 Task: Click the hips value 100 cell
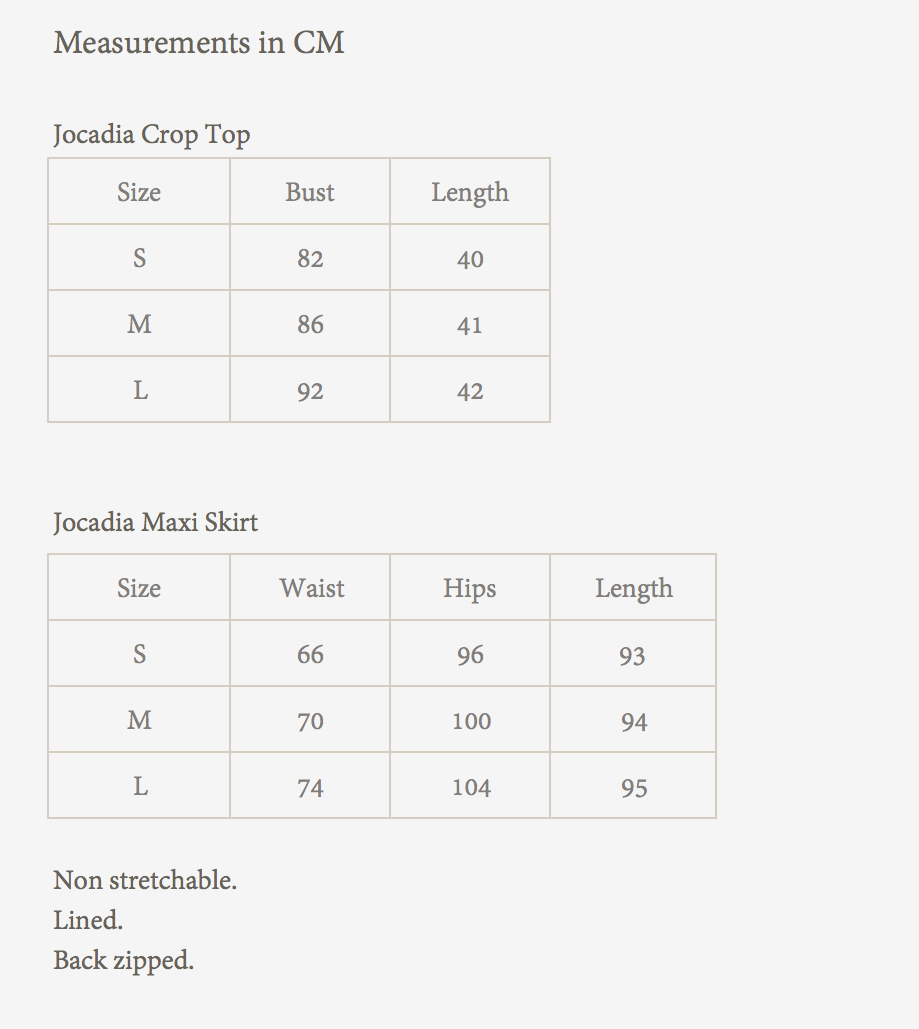coord(471,720)
